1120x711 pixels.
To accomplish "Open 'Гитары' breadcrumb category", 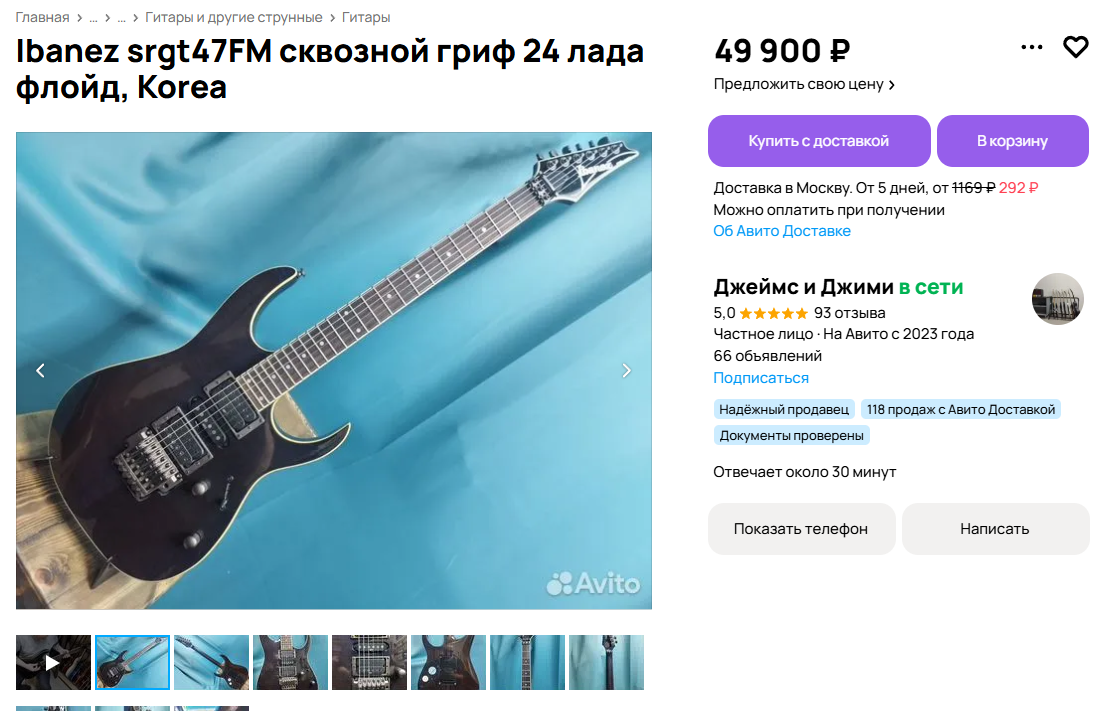I will coord(366,17).
